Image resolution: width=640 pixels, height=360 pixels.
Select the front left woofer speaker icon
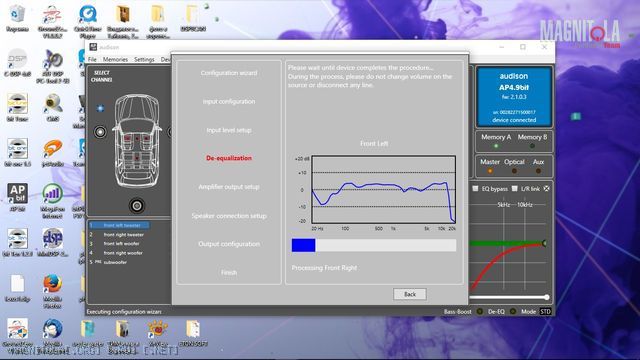[100, 132]
